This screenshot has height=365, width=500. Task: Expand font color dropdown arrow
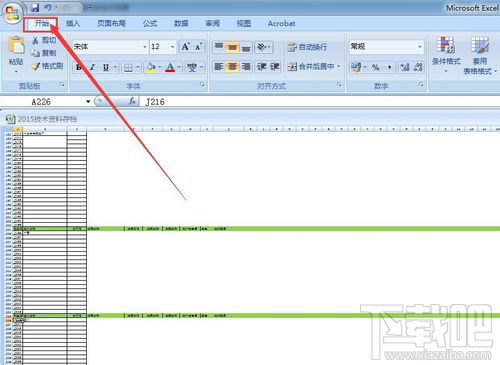pyautogui.click(x=179, y=68)
